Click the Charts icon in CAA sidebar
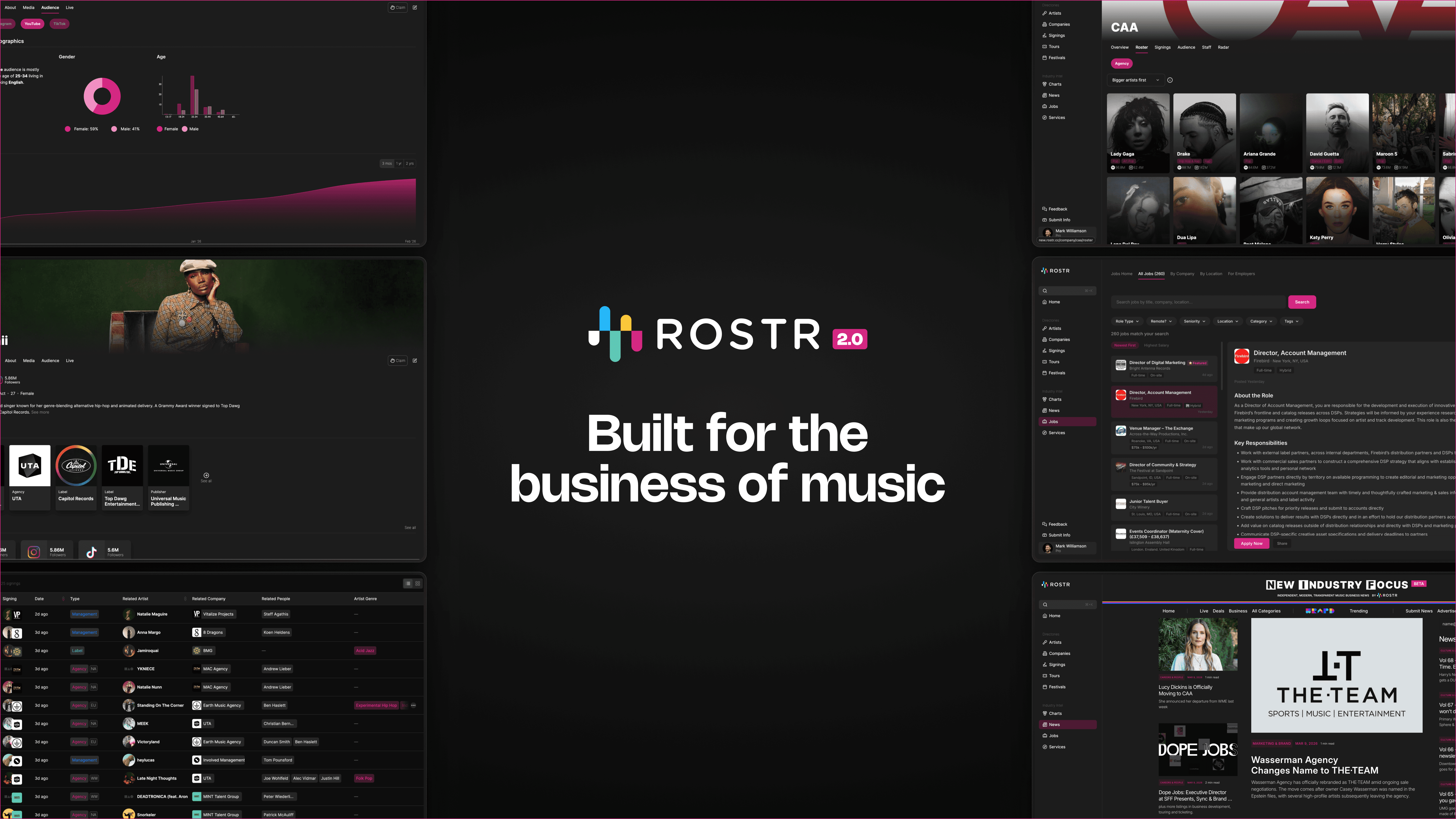Screen dimensions: 1456x819 coord(1044,84)
